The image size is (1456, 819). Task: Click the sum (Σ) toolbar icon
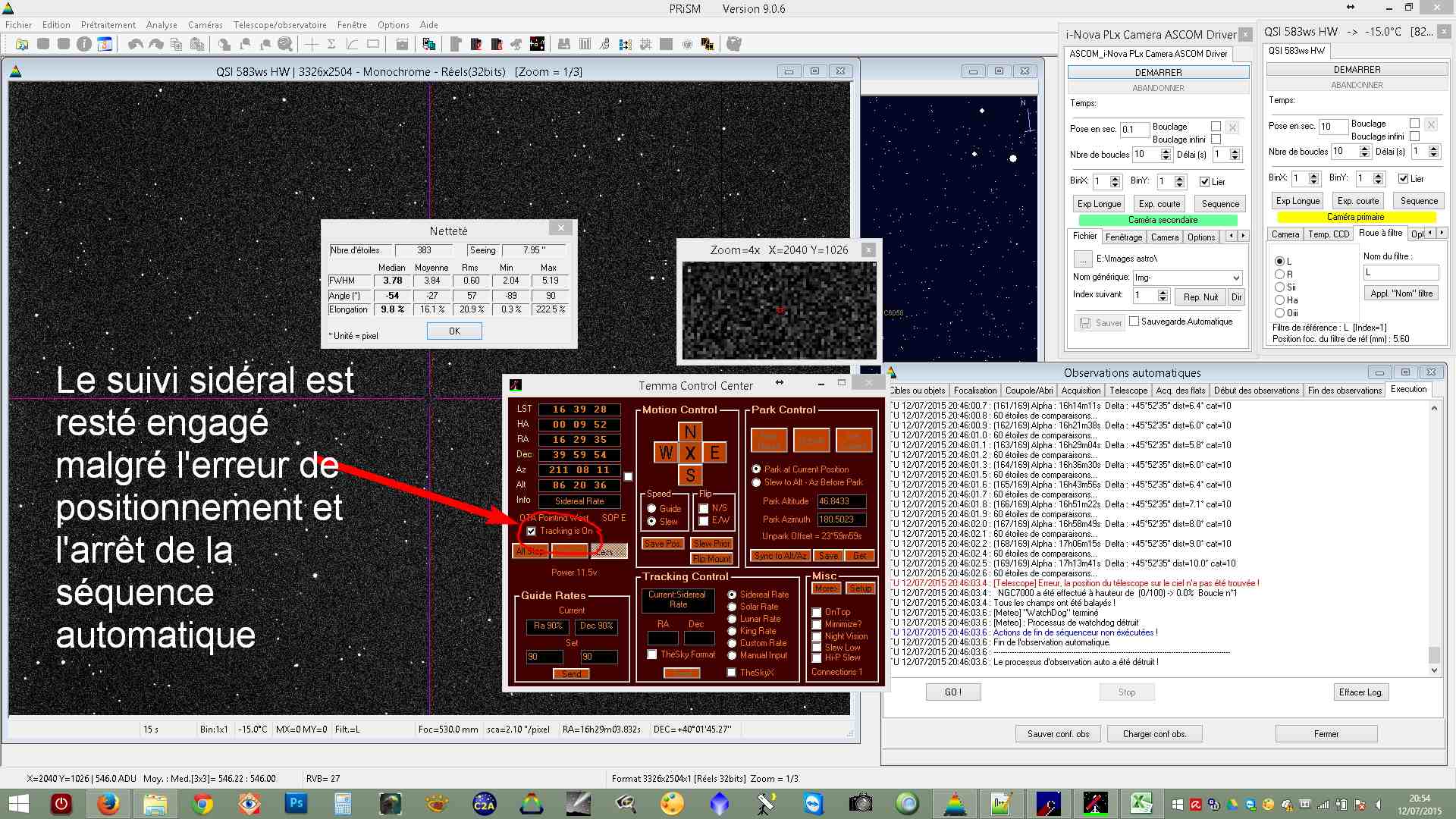pyautogui.click(x=331, y=44)
